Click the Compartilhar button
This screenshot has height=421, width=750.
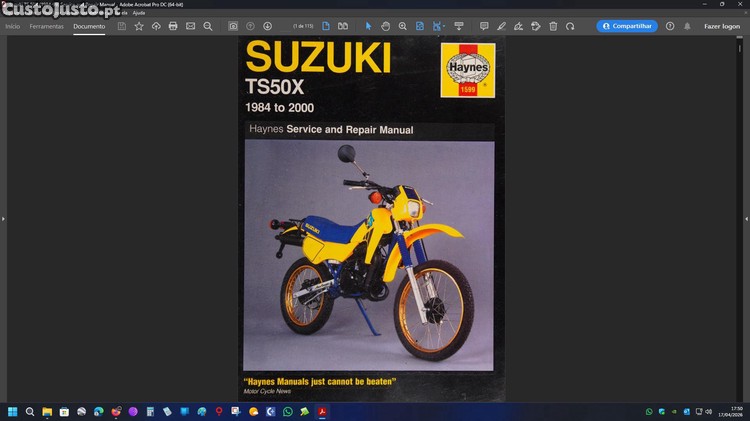[627, 26]
